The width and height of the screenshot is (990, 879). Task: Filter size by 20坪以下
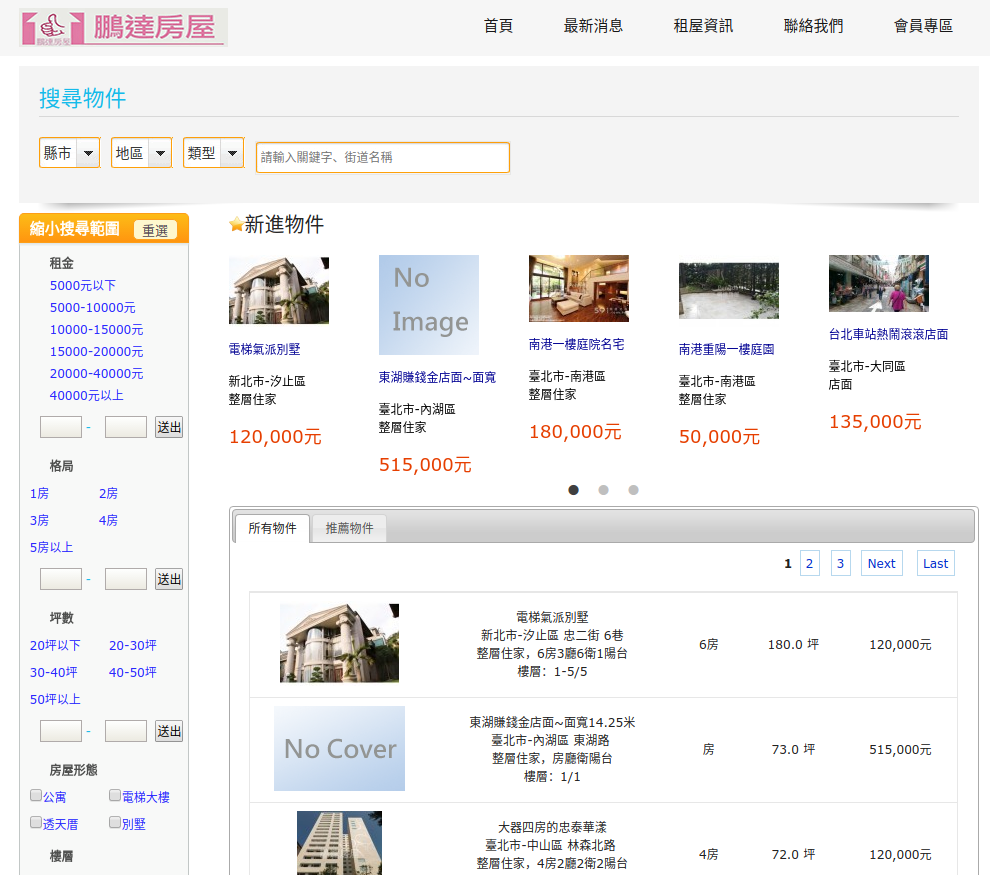[55, 645]
